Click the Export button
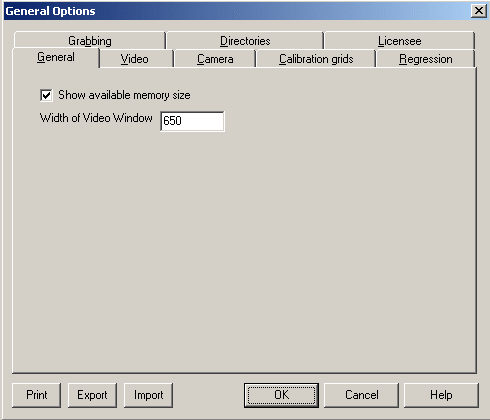The image size is (490, 420). (x=92, y=395)
